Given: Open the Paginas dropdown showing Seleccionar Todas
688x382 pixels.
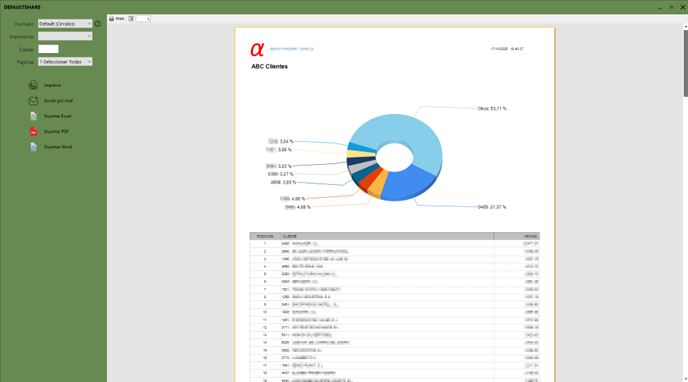Looking at the screenshot, I should [x=65, y=62].
